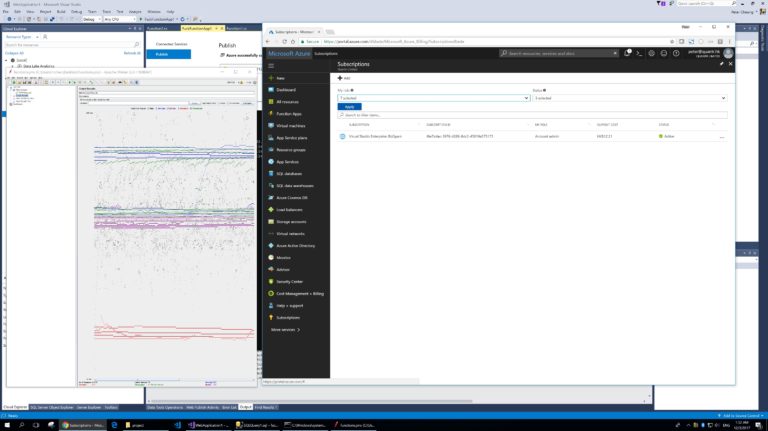
Task: Click the search to filter items field
Action: [x=532, y=115]
